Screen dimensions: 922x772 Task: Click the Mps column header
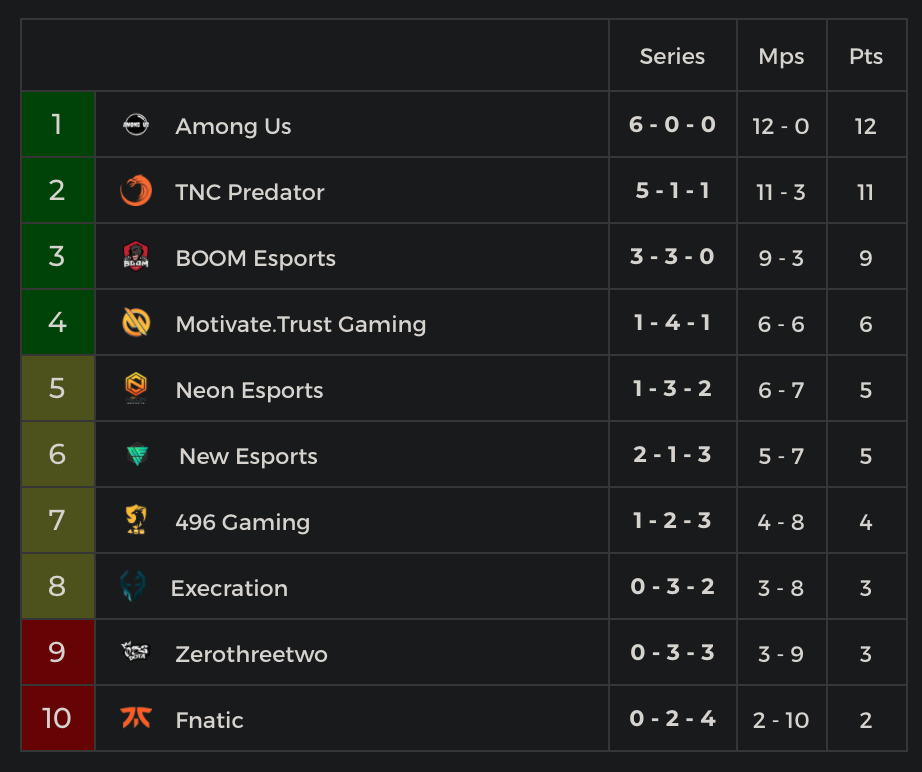pos(781,56)
